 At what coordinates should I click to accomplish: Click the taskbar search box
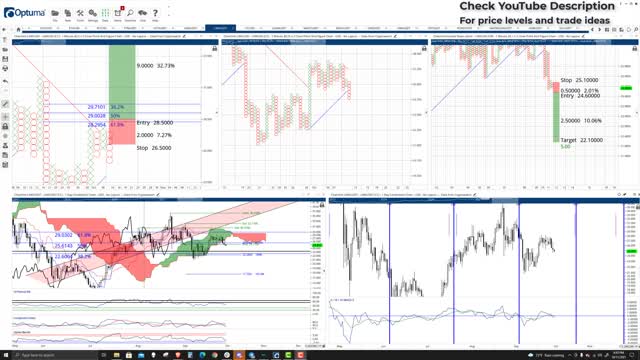[x=54, y=355]
